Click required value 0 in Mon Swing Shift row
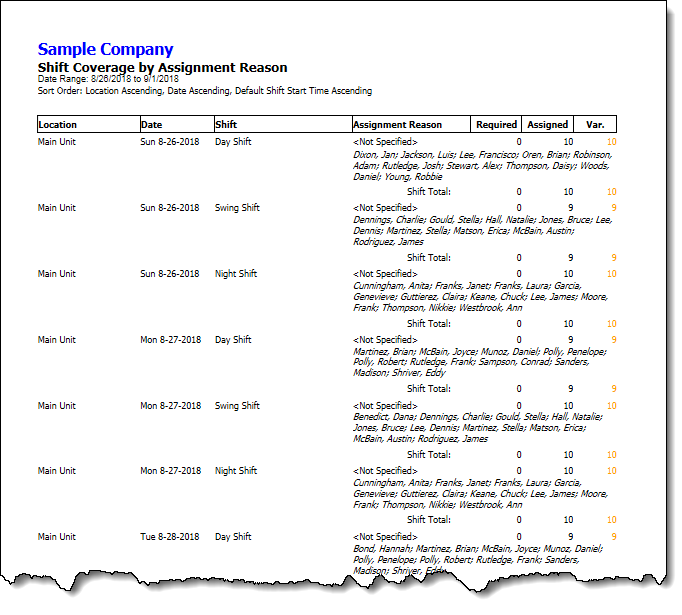The image size is (682, 615). pos(519,406)
